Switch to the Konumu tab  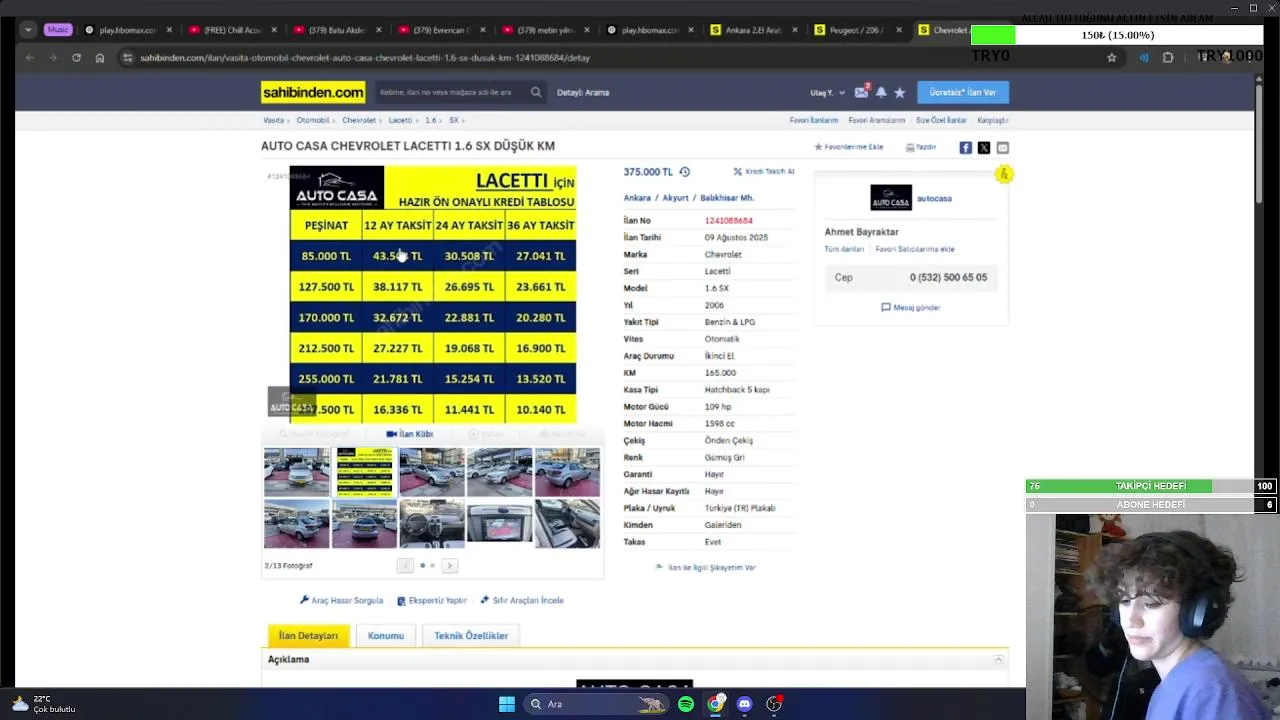click(x=385, y=636)
